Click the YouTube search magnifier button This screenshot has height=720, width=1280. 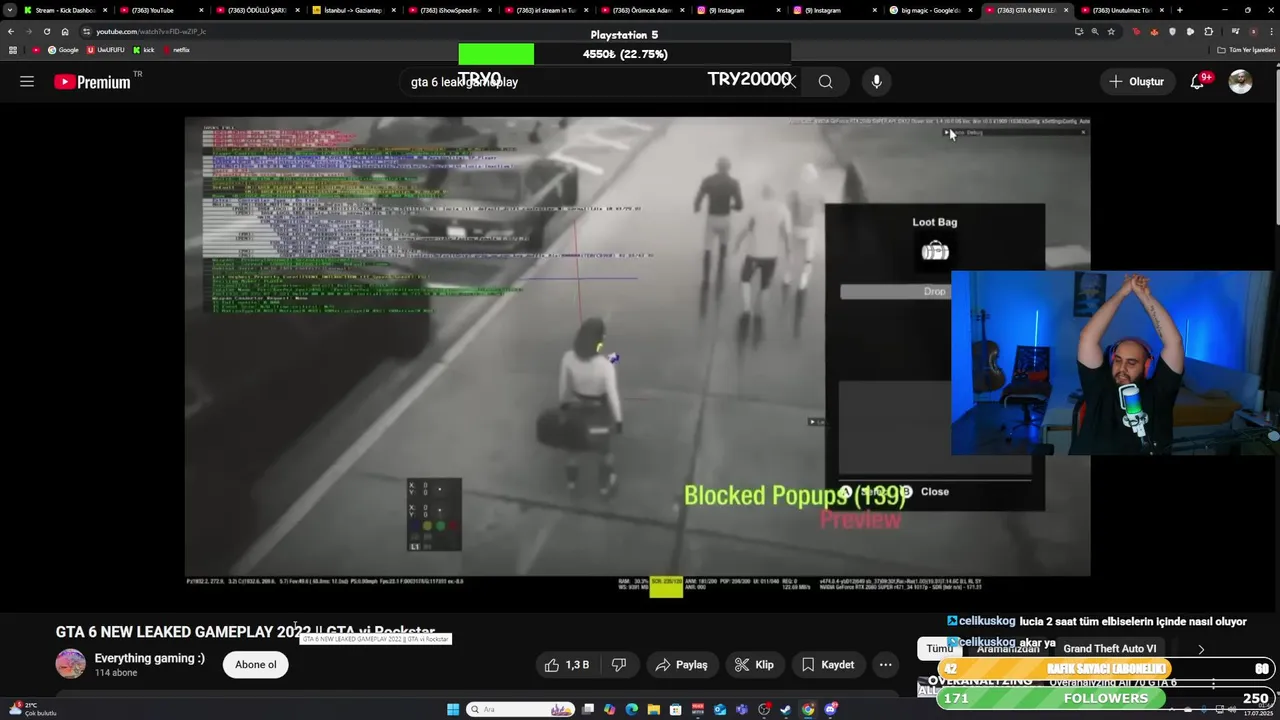(x=825, y=82)
